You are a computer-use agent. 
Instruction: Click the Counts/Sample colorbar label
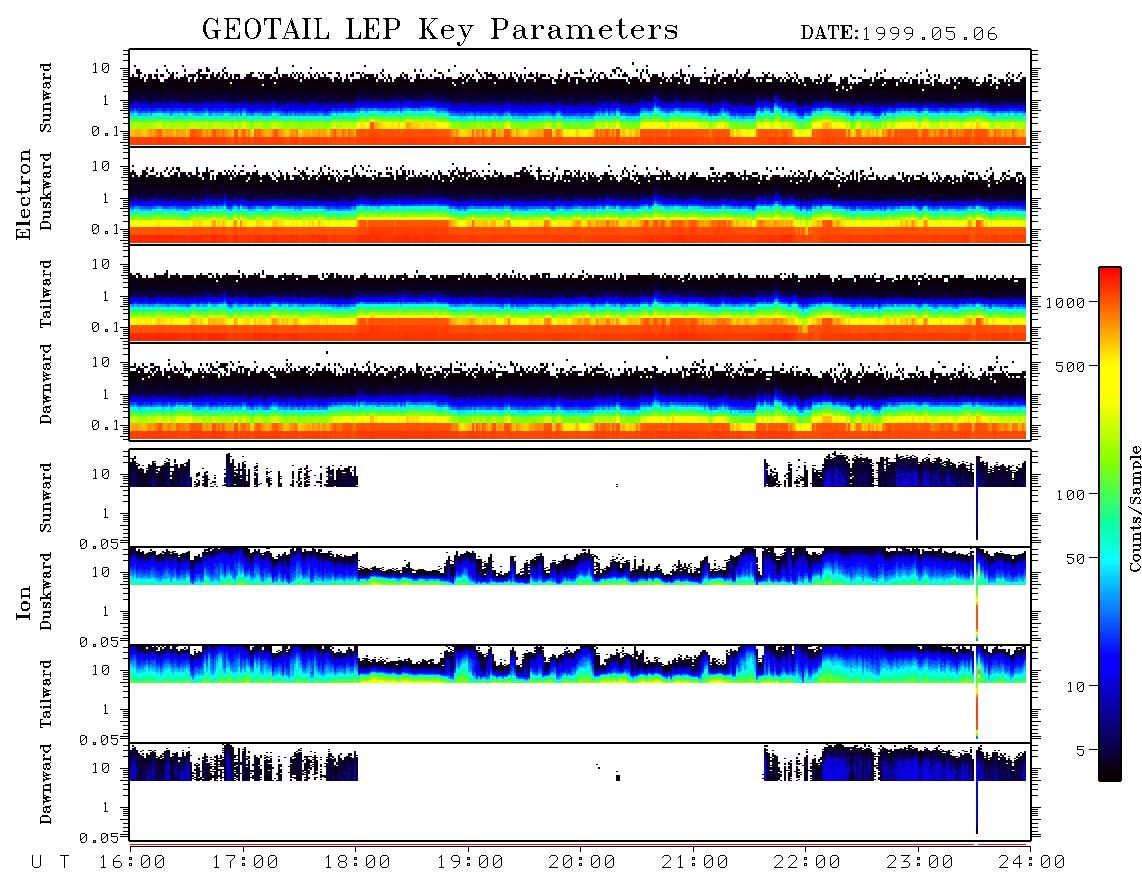[x=1135, y=508]
